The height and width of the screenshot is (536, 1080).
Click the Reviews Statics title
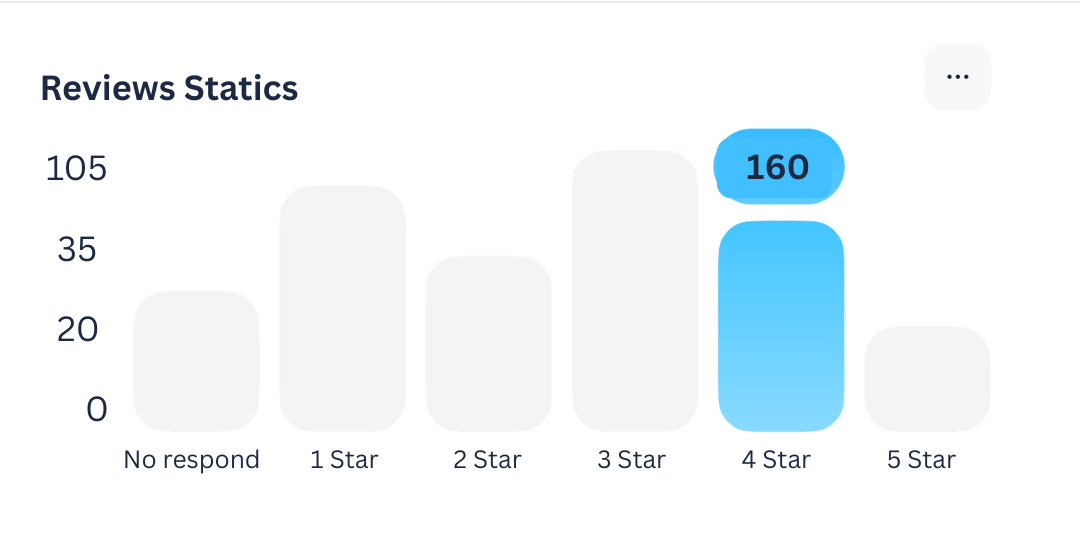169,88
